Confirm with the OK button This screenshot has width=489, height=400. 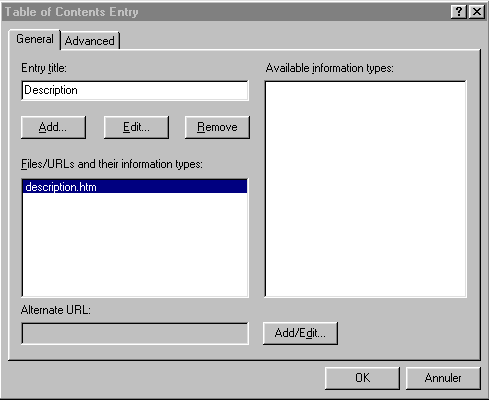coord(362,378)
